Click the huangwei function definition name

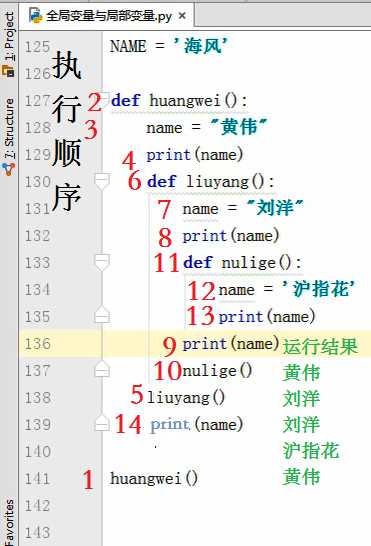coord(185,101)
